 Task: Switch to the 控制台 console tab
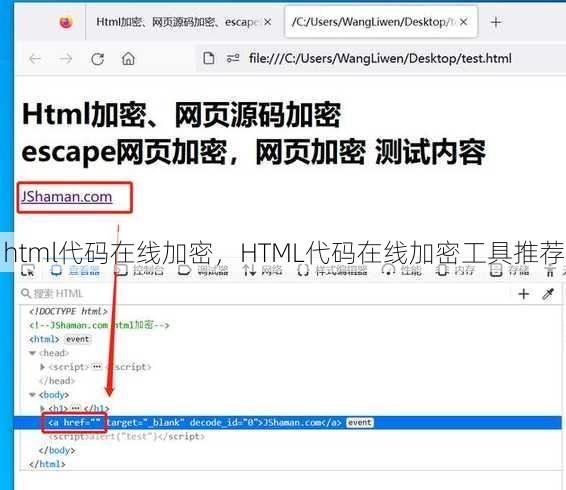click(139, 270)
